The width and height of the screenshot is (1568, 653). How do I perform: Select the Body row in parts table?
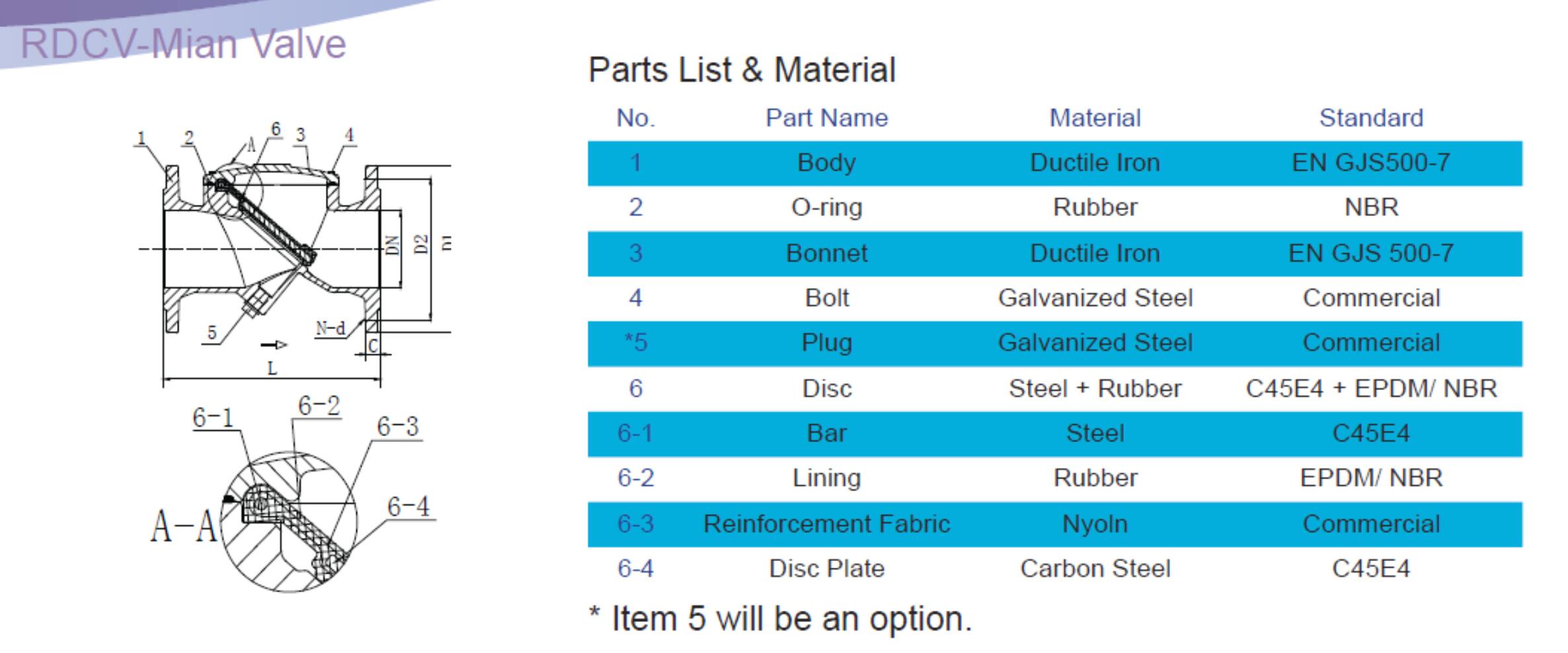click(x=1055, y=163)
